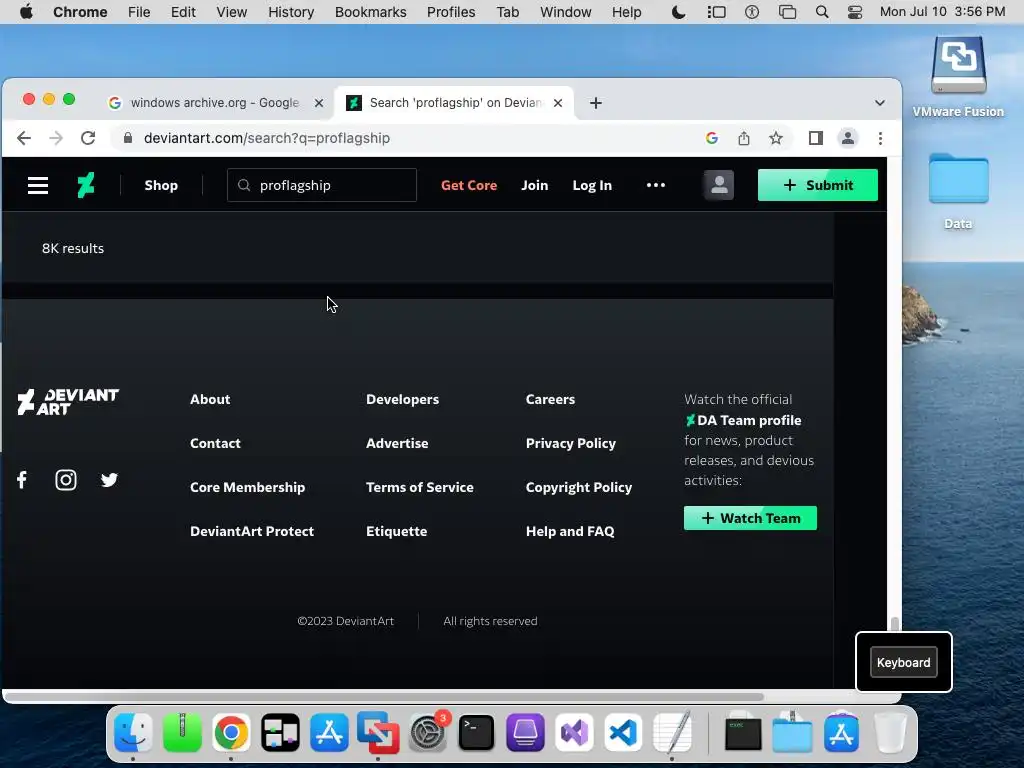The width and height of the screenshot is (1024, 768).
Task: Open the Developers footer link
Action: (x=402, y=399)
